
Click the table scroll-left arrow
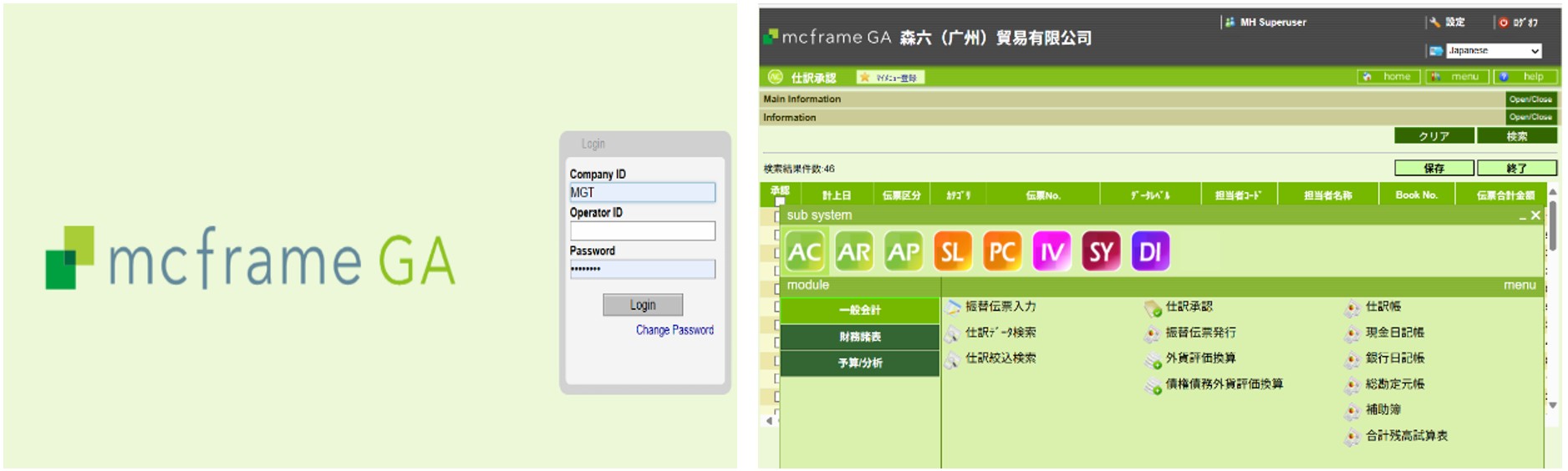pos(769,421)
